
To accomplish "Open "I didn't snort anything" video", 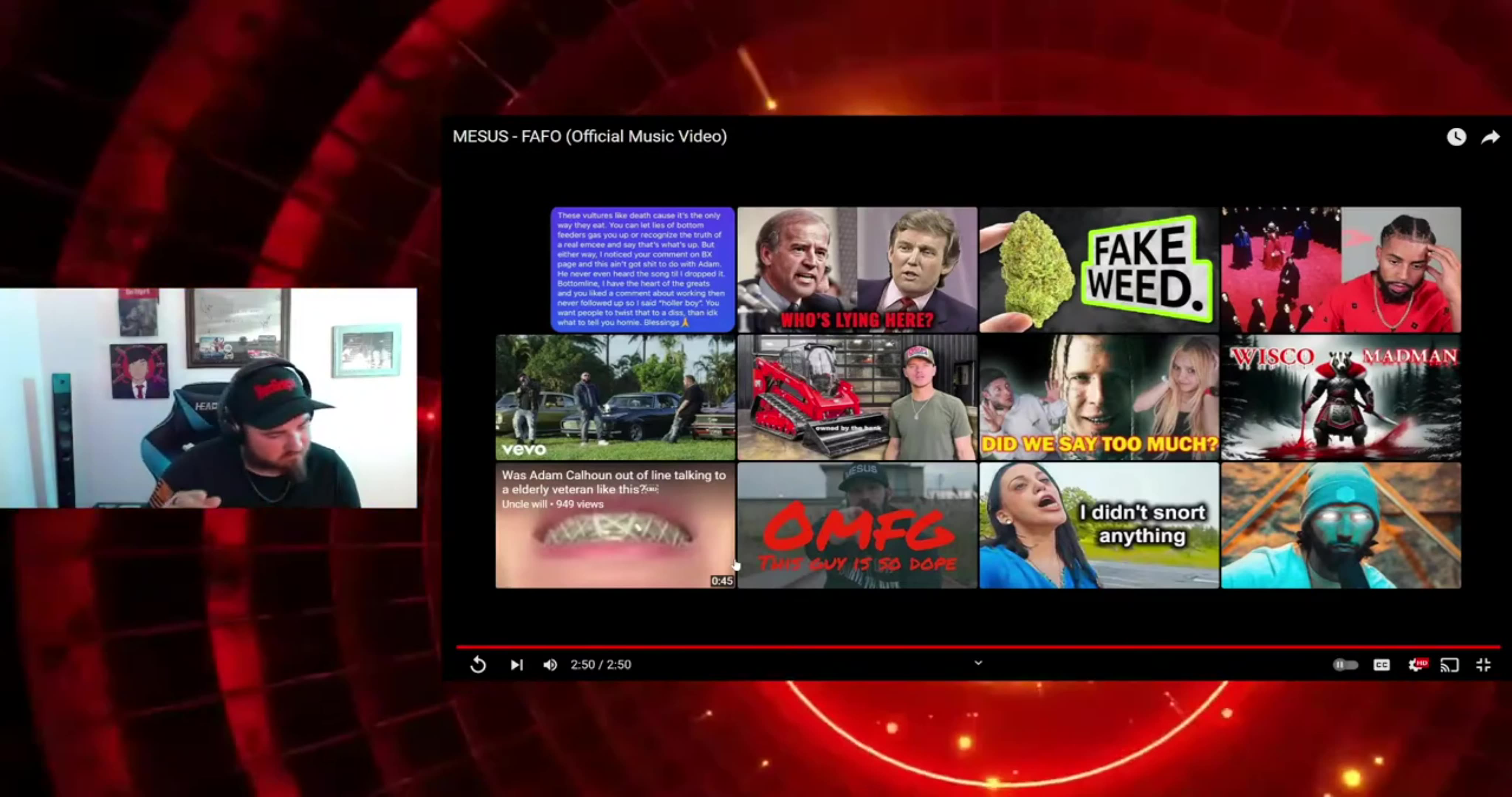I will pyautogui.click(x=1099, y=525).
